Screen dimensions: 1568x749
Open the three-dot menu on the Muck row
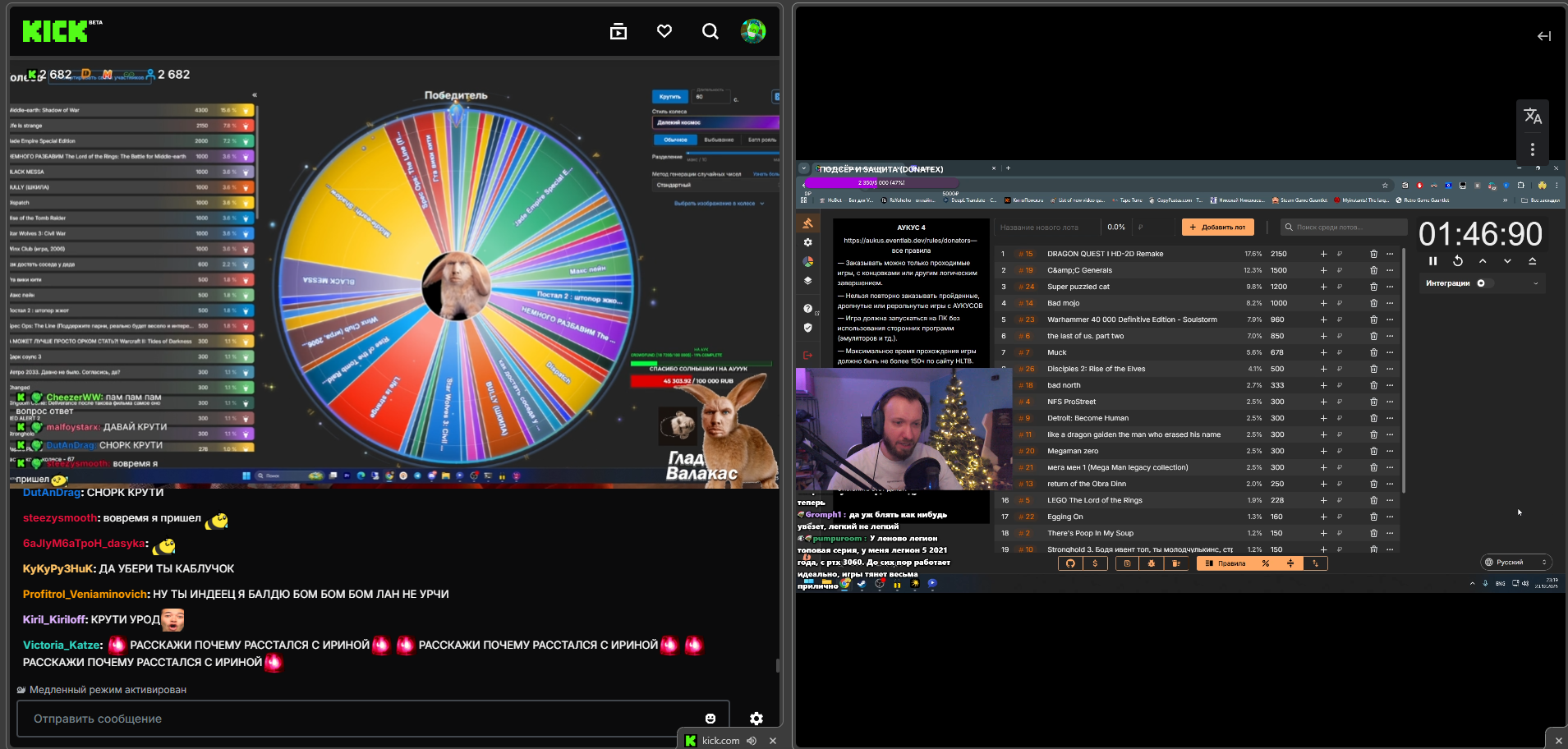coord(1390,352)
